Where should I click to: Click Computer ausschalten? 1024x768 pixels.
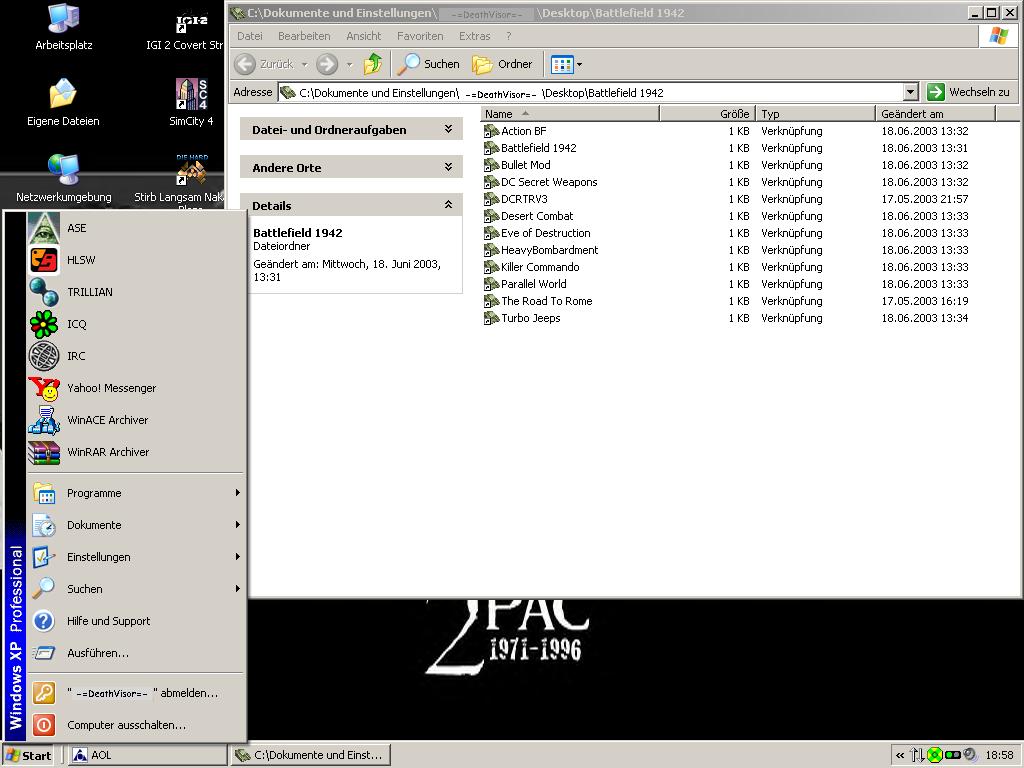click(136, 725)
